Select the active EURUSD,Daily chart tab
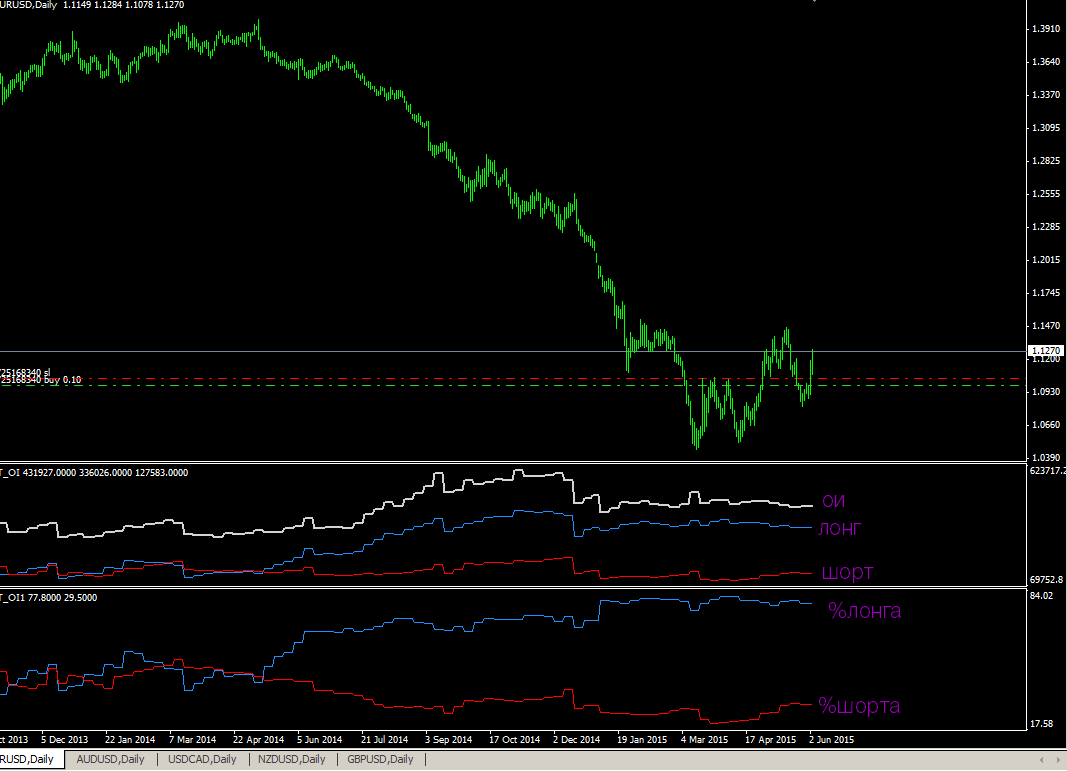1067x772 pixels. tap(28, 759)
